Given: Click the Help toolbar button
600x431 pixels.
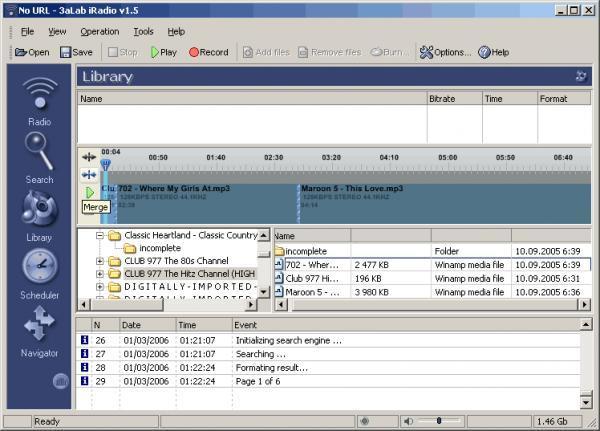Looking at the screenshot, I should pyautogui.click(x=494, y=52).
